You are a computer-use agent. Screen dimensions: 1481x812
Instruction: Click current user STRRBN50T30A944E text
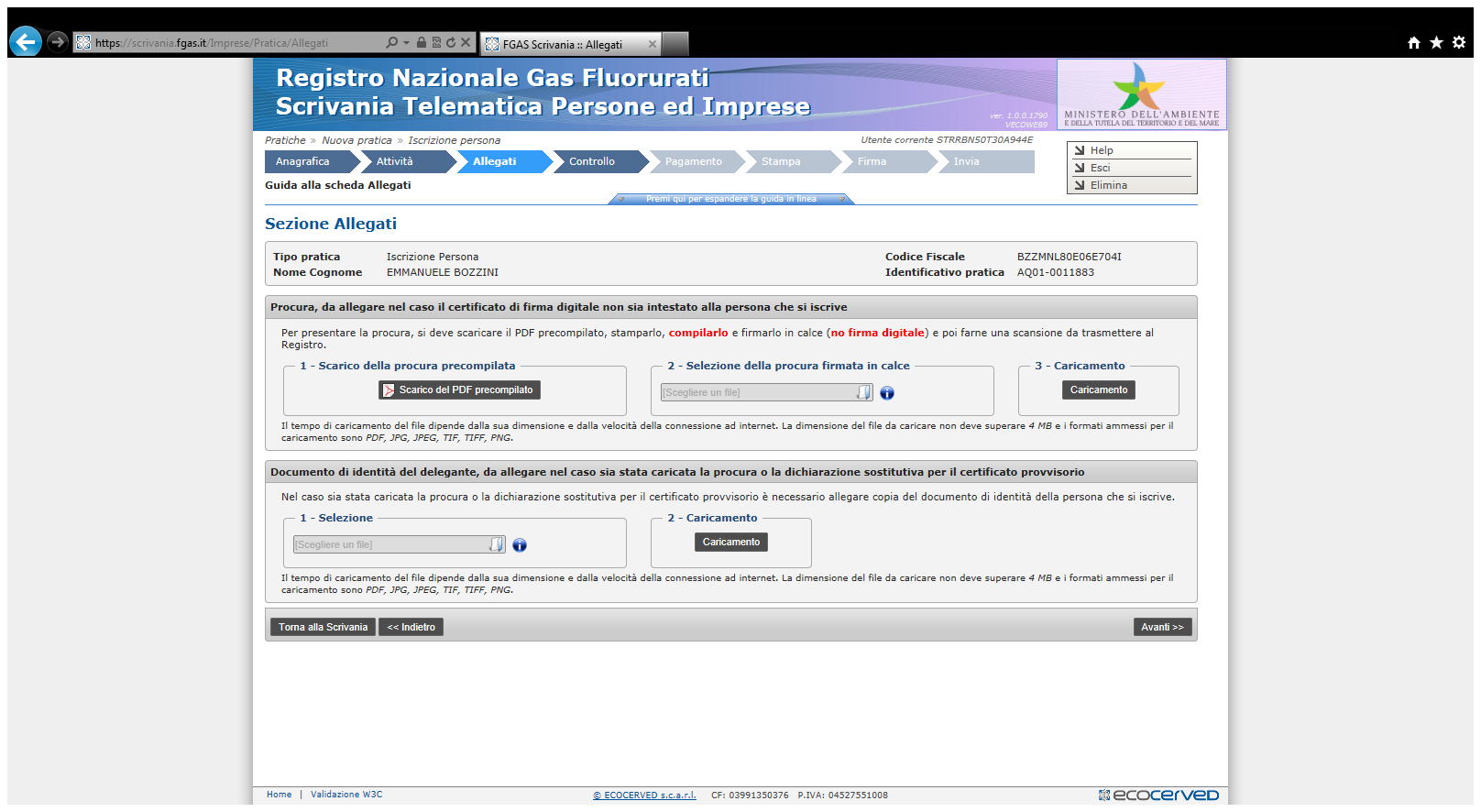pyautogui.click(x=984, y=140)
